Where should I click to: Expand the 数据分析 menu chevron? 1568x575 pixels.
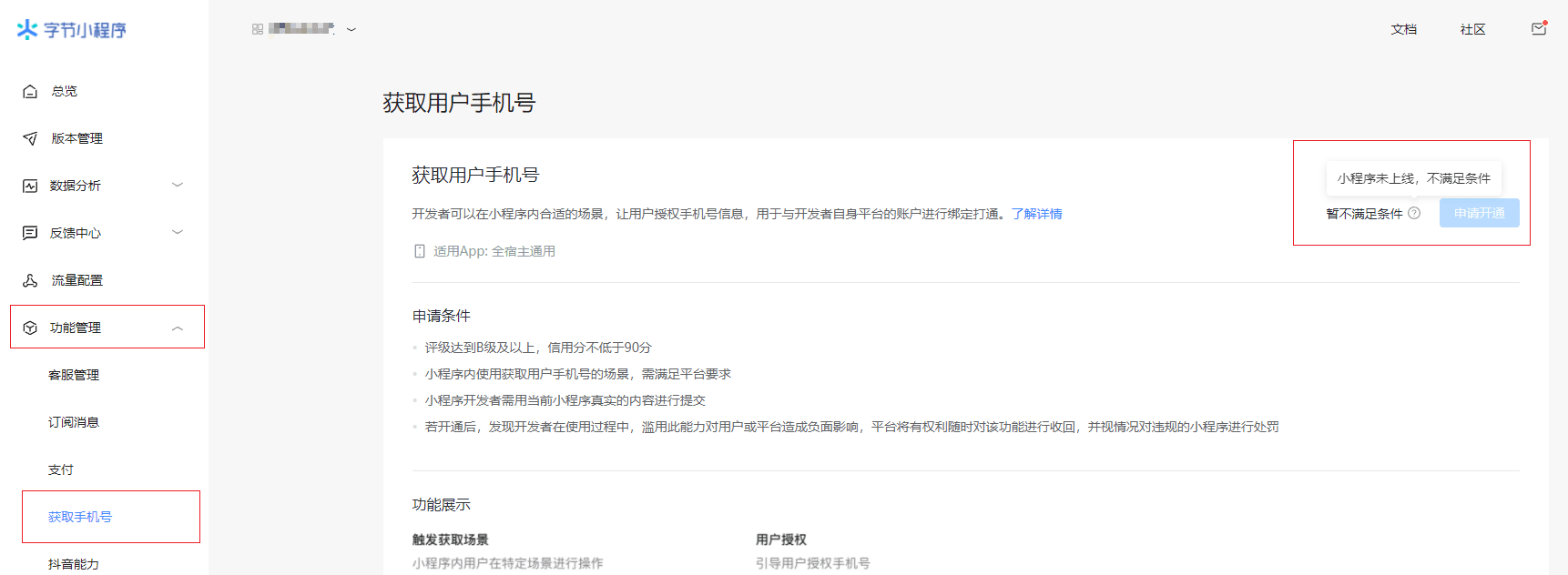click(178, 185)
